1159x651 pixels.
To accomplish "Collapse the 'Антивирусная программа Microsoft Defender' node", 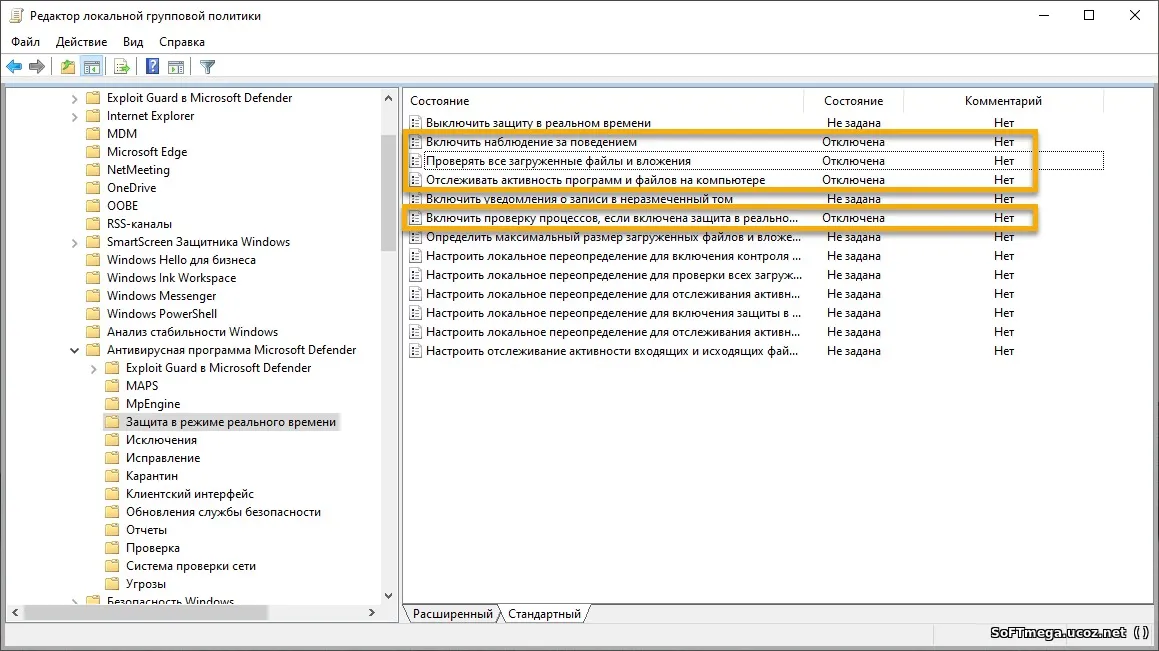I will point(74,349).
